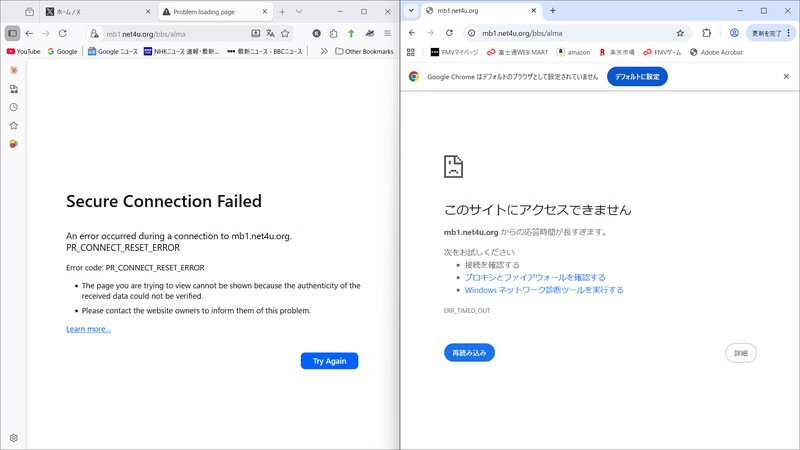Open the Learn more… link

tap(88, 329)
